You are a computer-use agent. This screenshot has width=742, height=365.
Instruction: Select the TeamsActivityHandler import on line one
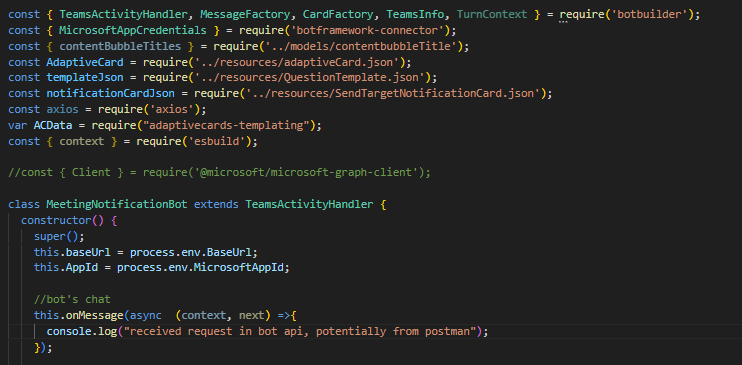tap(124, 14)
